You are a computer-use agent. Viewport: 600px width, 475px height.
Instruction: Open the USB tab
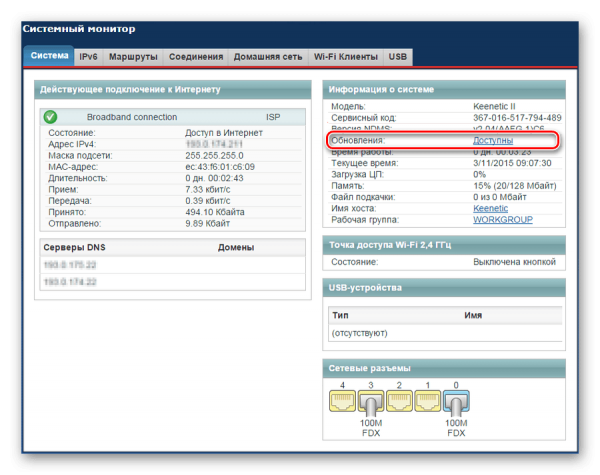click(x=398, y=57)
